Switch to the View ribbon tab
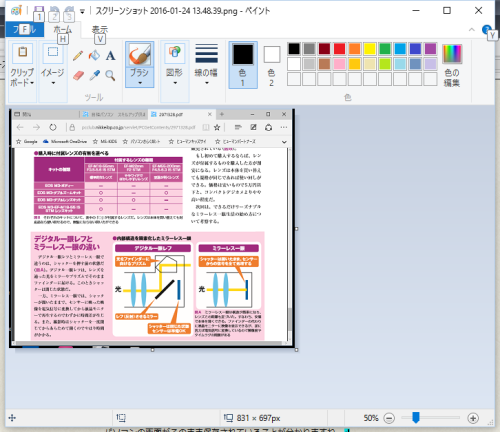 (x=100, y=30)
